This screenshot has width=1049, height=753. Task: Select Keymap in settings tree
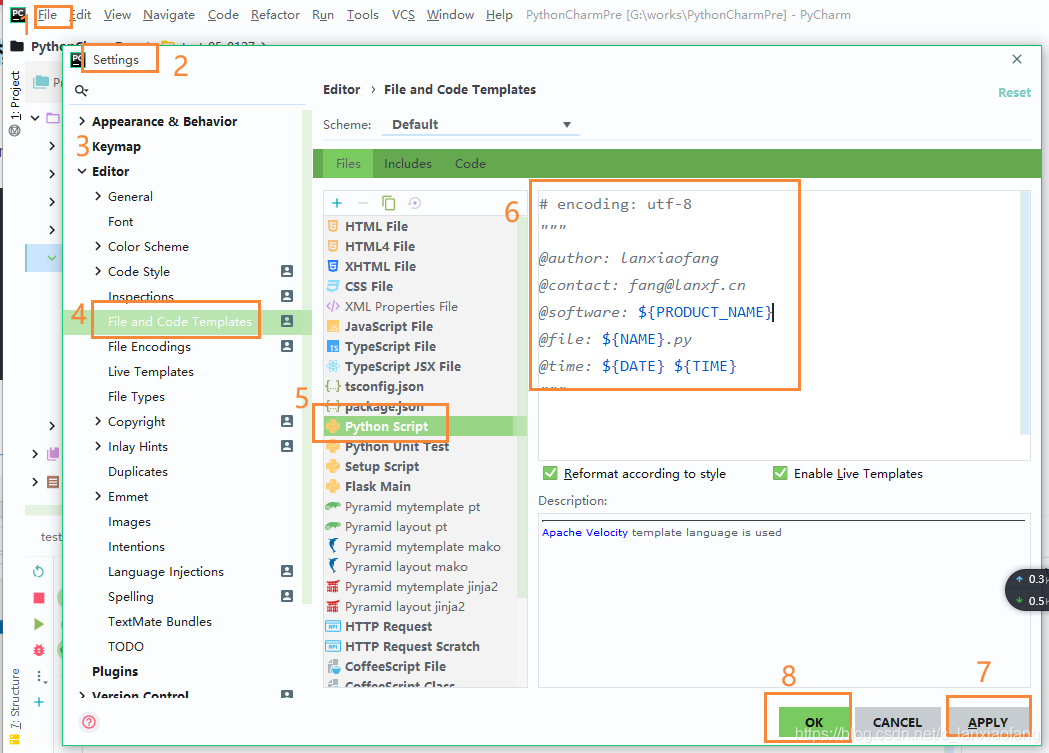pyautogui.click(x=116, y=146)
